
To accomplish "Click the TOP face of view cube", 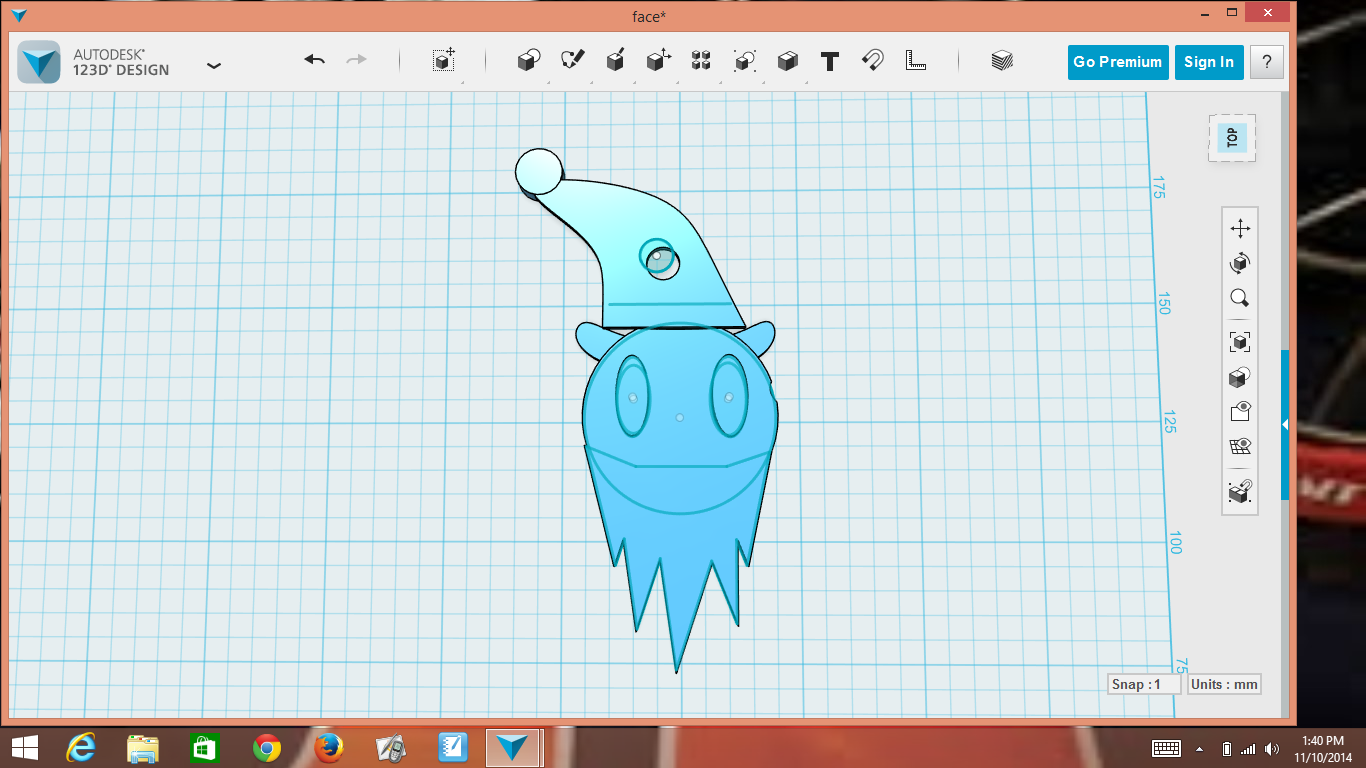I will (x=1232, y=138).
